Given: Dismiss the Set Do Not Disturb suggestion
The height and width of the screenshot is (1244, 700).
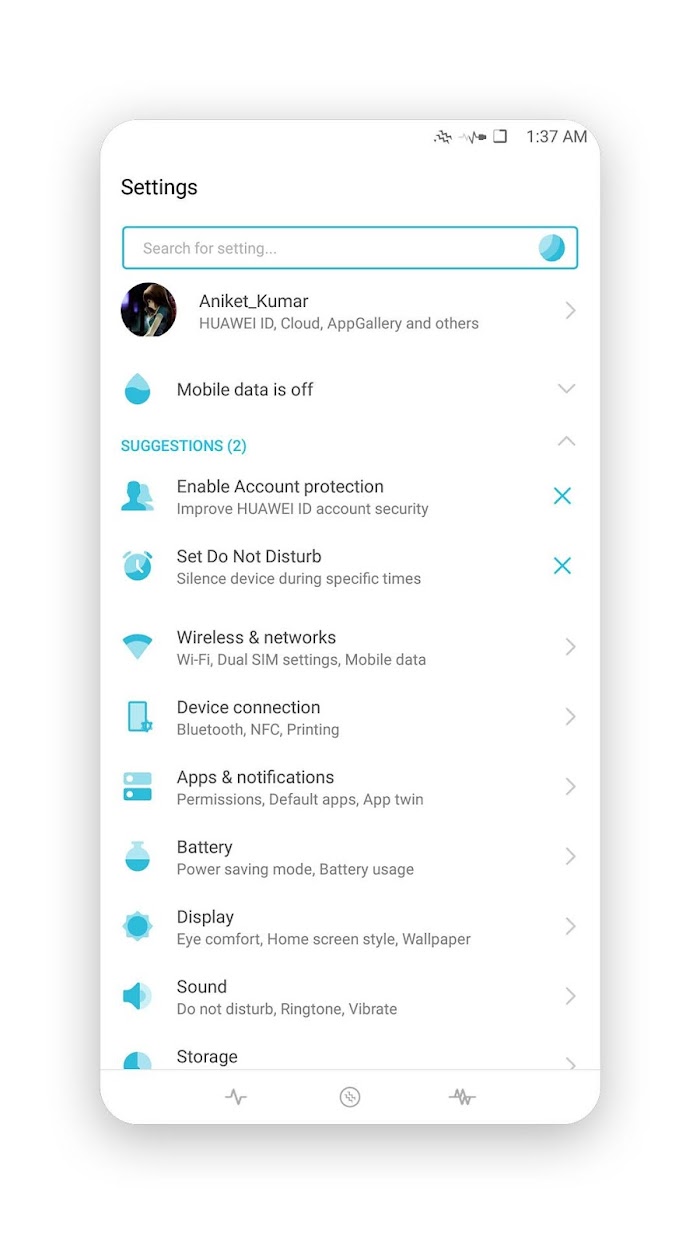Looking at the screenshot, I should (x=562, y=566).
